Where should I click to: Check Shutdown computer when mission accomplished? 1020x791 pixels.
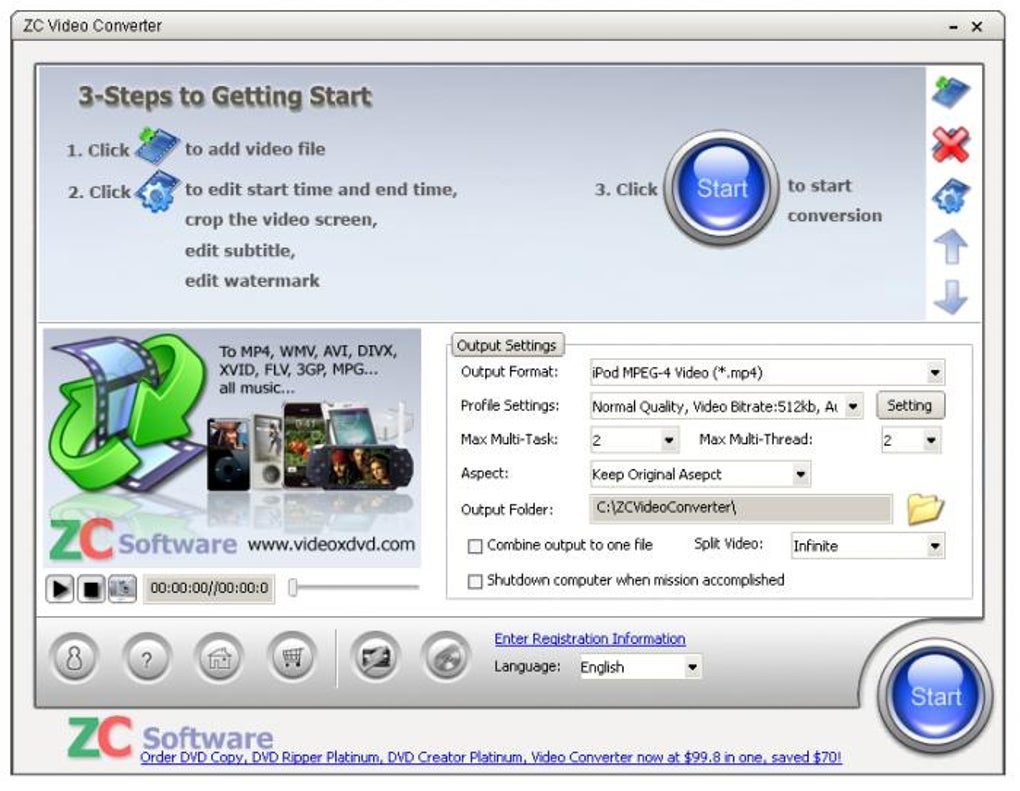(476, 581)
